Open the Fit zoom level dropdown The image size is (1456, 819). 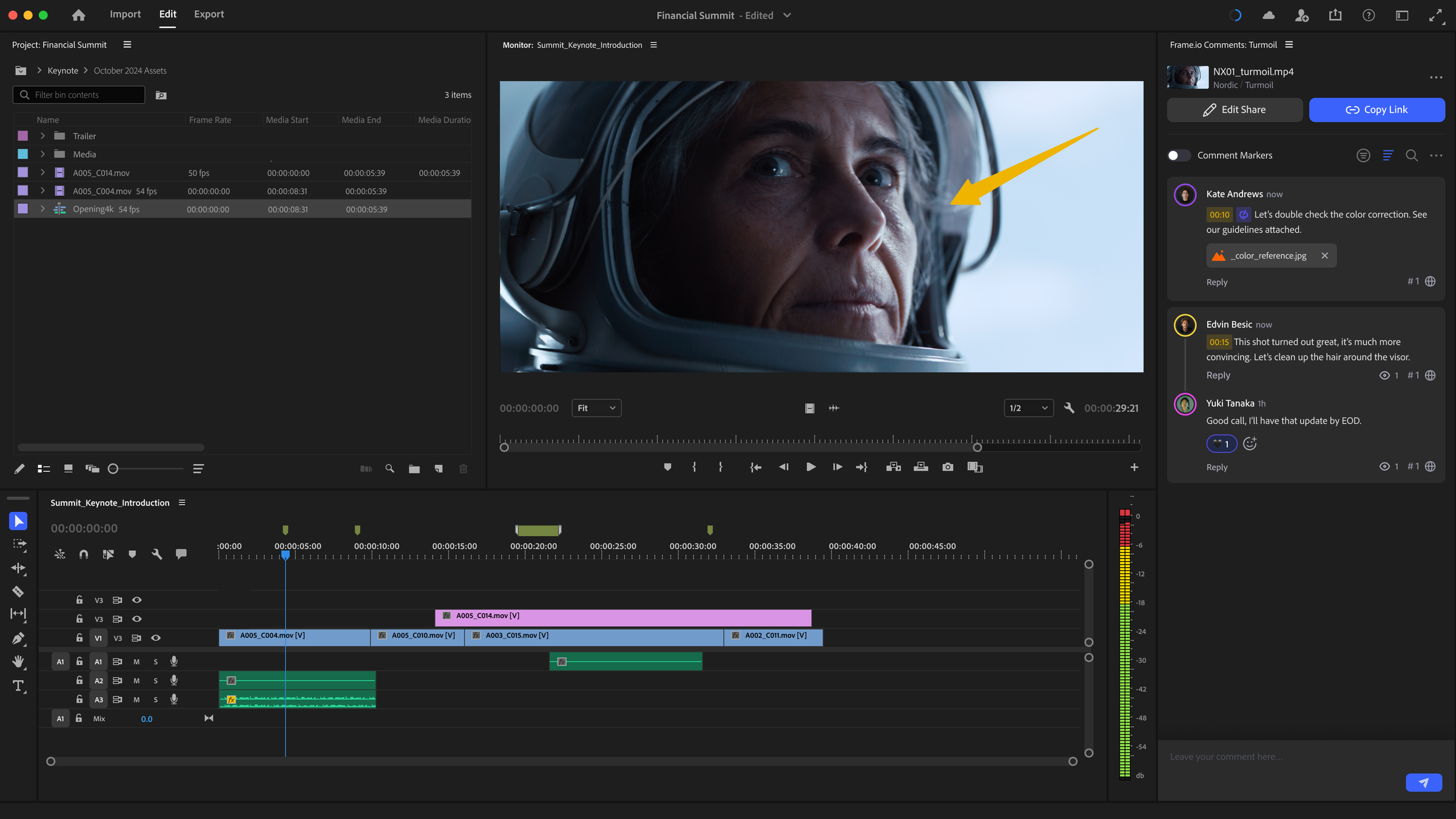[596, 408]
